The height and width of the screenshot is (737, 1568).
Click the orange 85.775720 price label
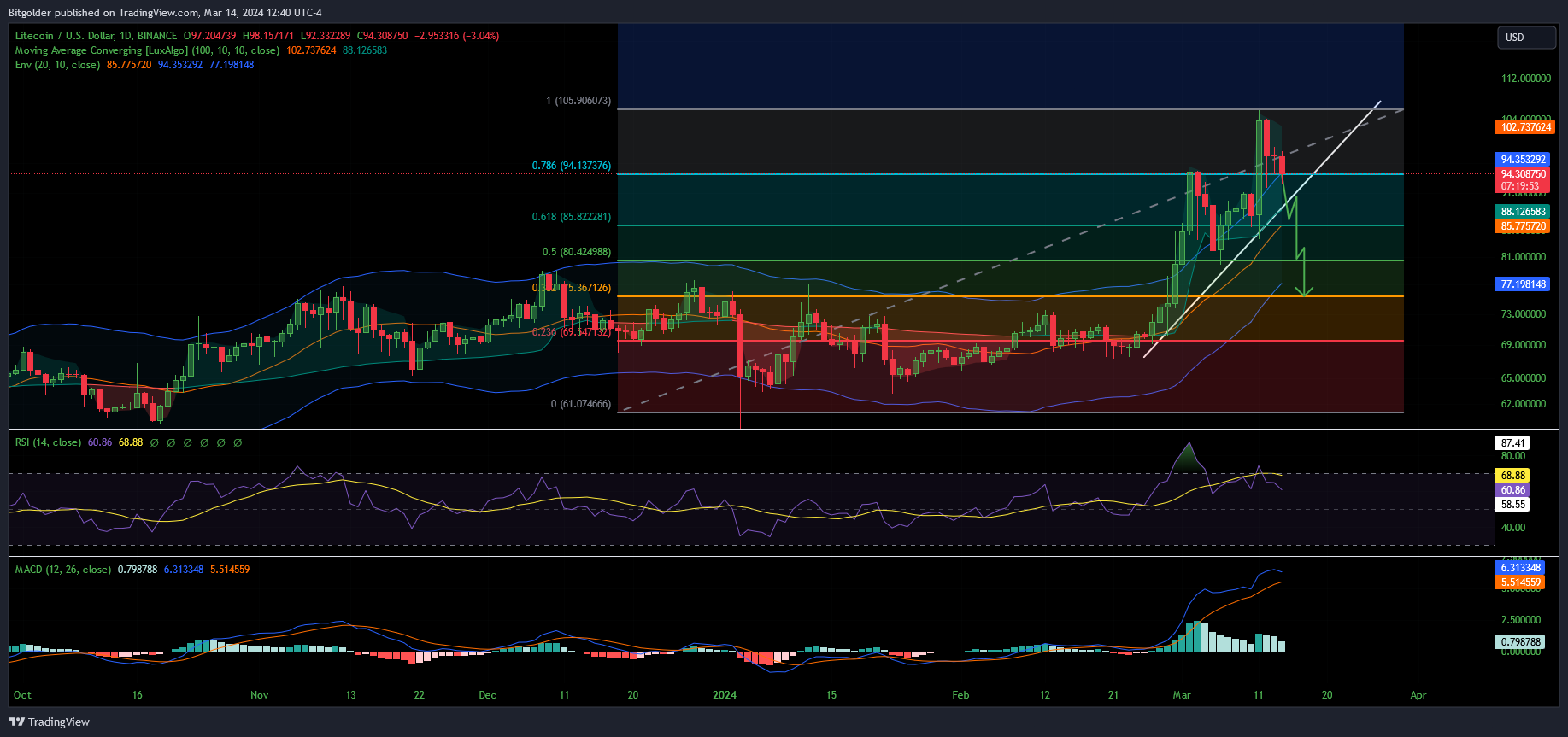coord(1524,226)
